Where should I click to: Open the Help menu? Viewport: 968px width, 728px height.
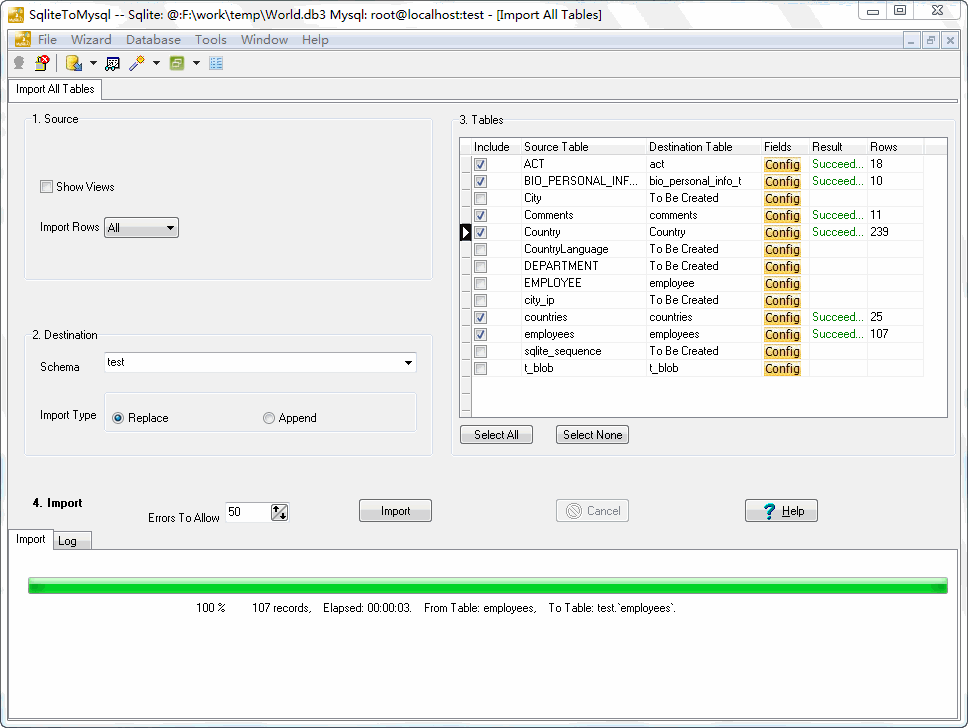[315, 40]
